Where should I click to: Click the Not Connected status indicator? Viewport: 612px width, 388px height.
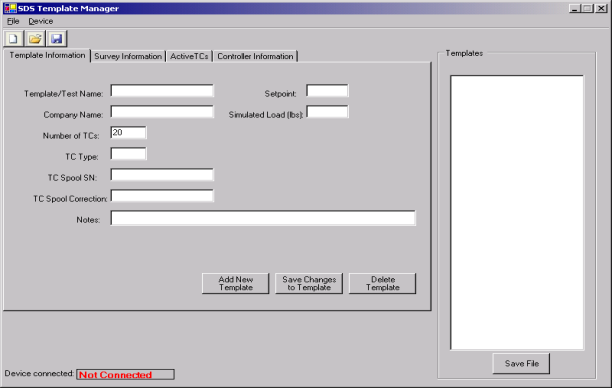[x=125, y=375]
